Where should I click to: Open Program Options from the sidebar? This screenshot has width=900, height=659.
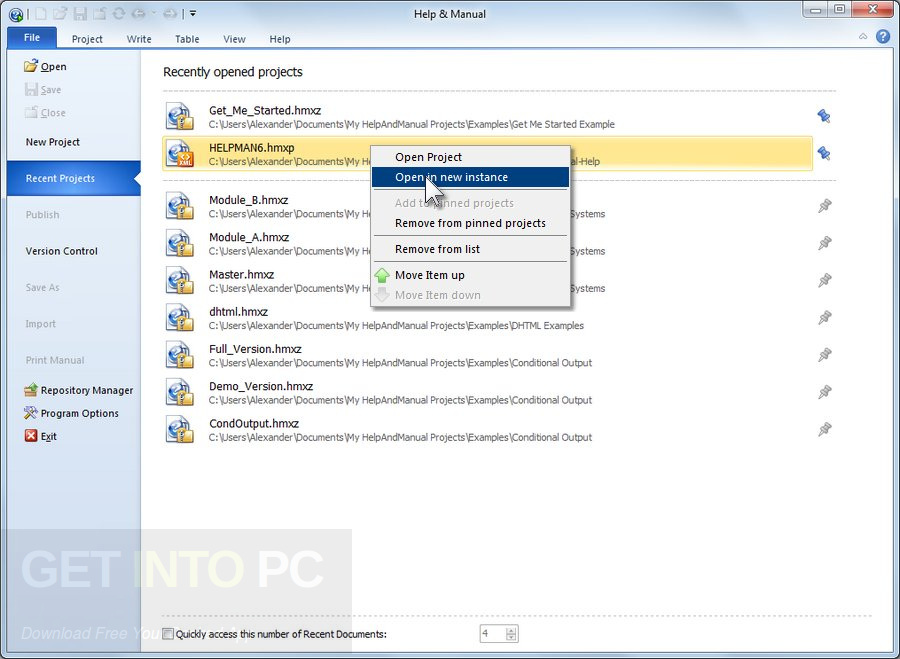point(71,413)
